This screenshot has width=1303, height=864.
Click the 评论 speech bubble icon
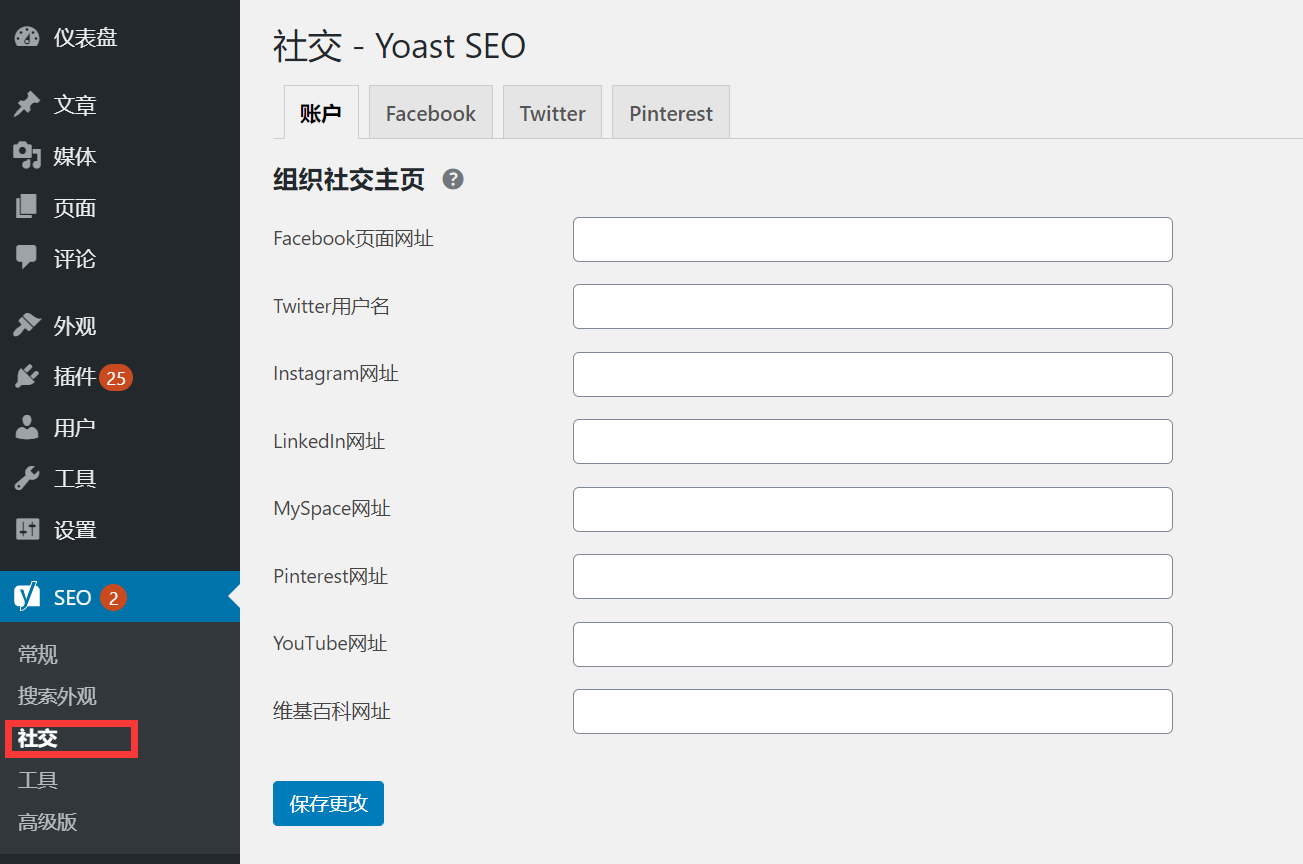pyautogui.click(x=27, y=258)
